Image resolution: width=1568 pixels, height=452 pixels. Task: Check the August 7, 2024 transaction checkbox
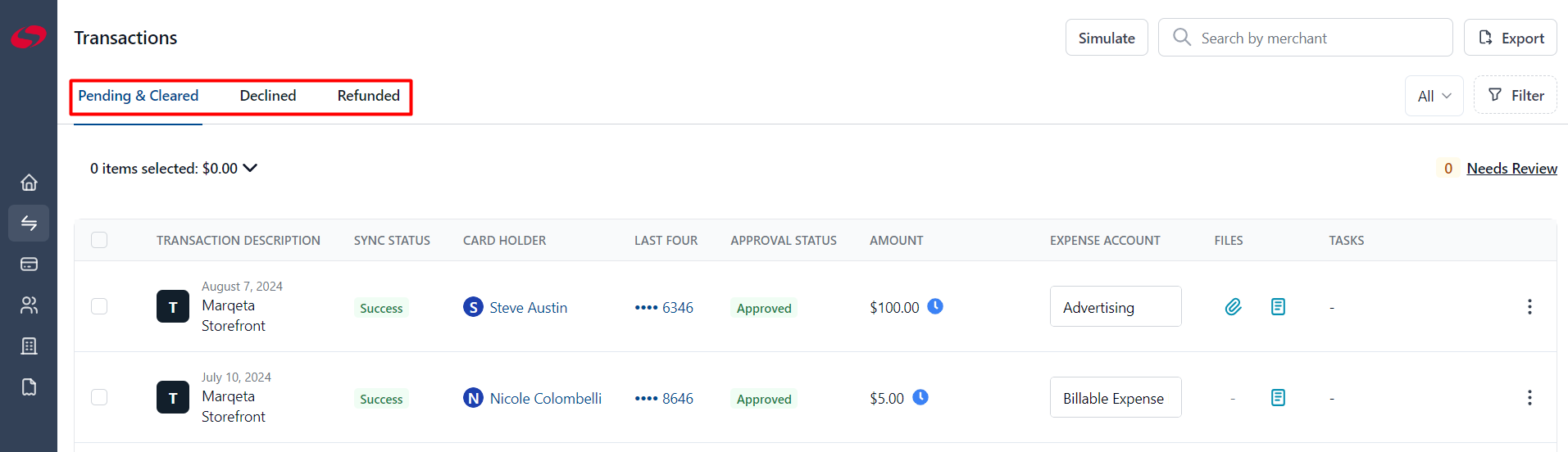99,306
